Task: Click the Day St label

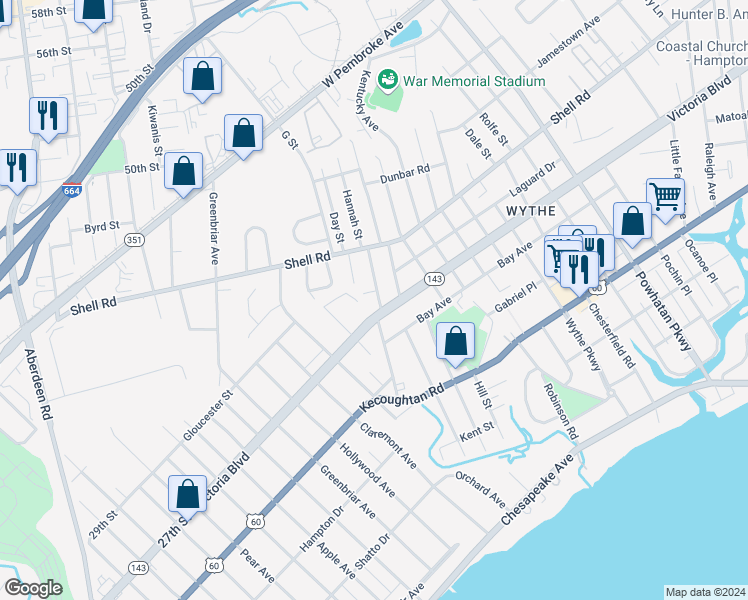Action: (337, 227)
